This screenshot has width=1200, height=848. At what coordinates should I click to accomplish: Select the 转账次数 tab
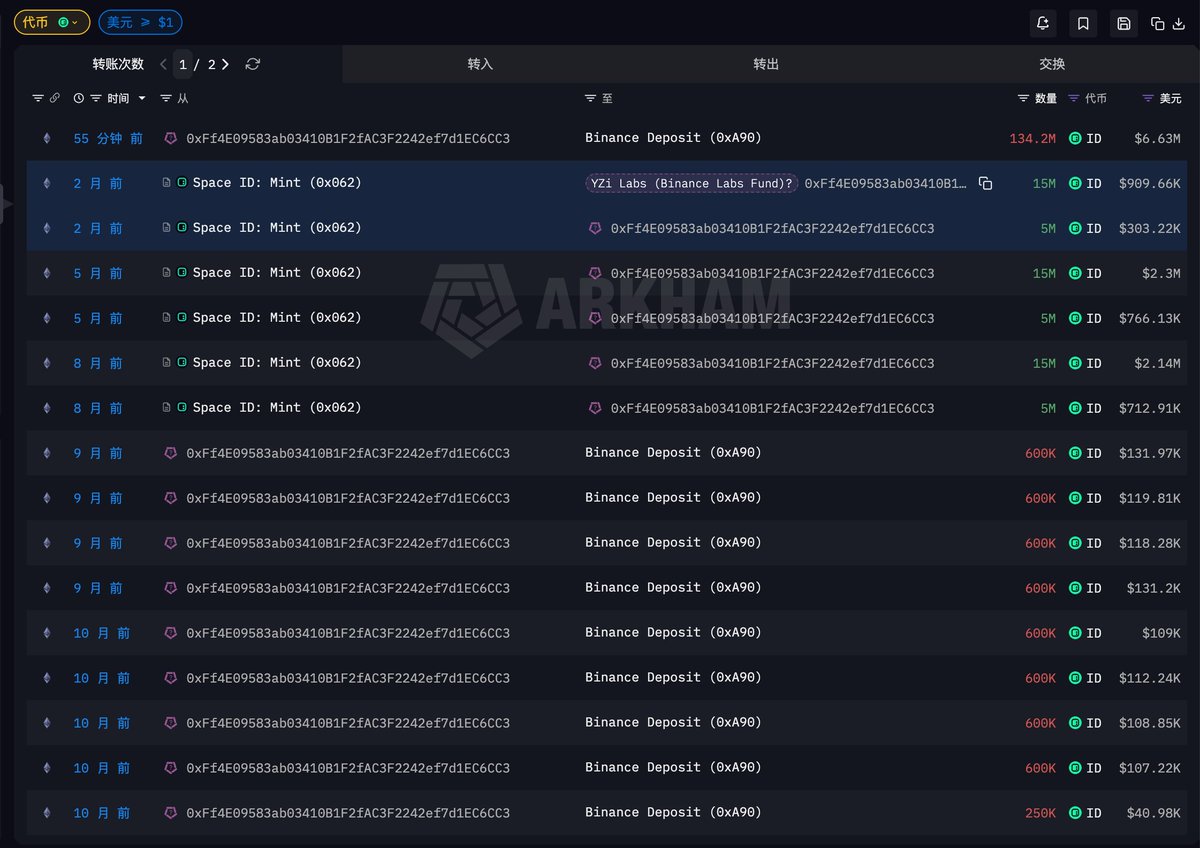pyautogui.click(x=118, y=64)
